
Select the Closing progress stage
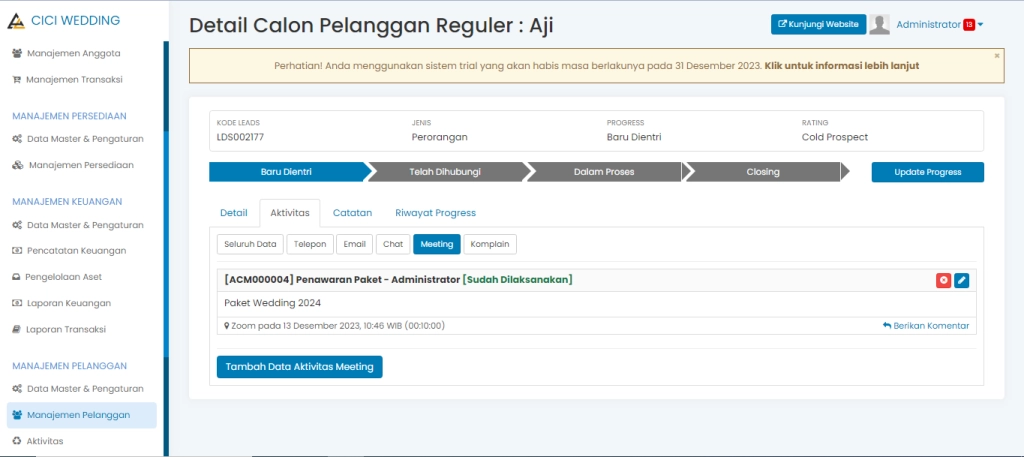pos(762,172)
